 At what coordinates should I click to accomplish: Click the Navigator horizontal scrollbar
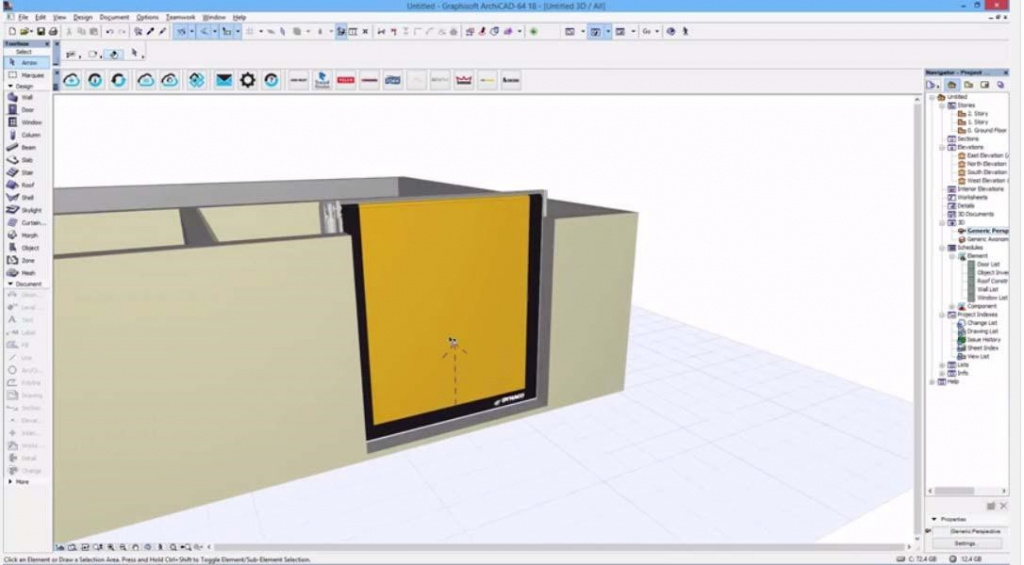[955, 491]
